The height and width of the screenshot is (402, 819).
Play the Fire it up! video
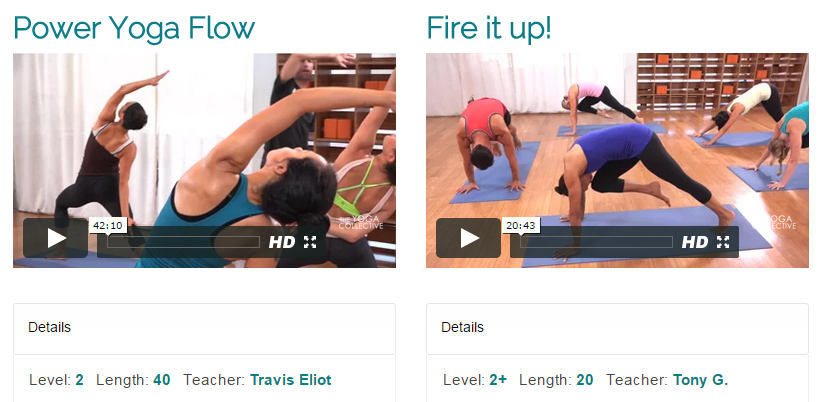(x=469, y=238)
